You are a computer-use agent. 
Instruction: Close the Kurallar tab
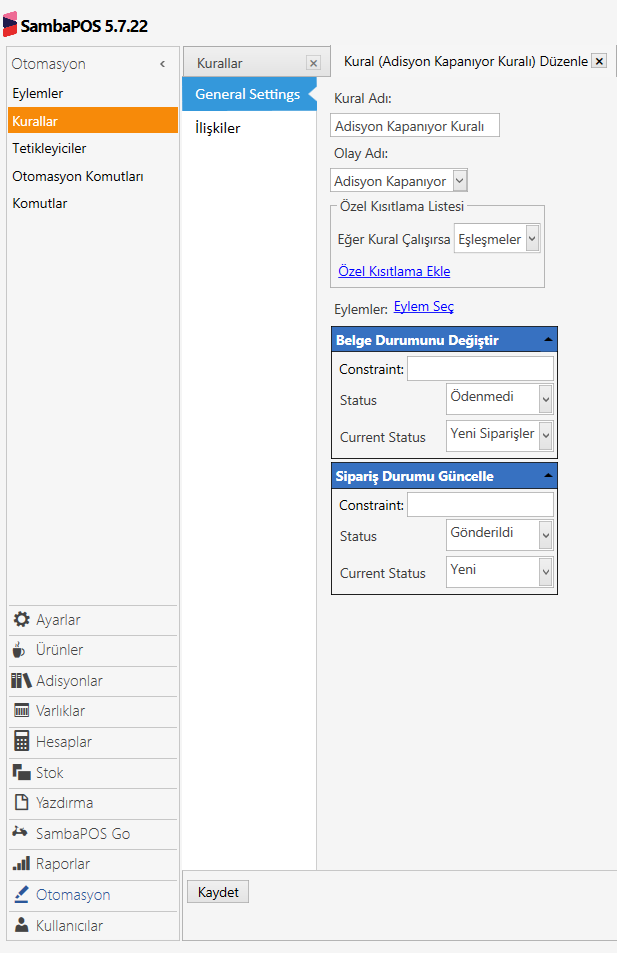pos(313,63)
